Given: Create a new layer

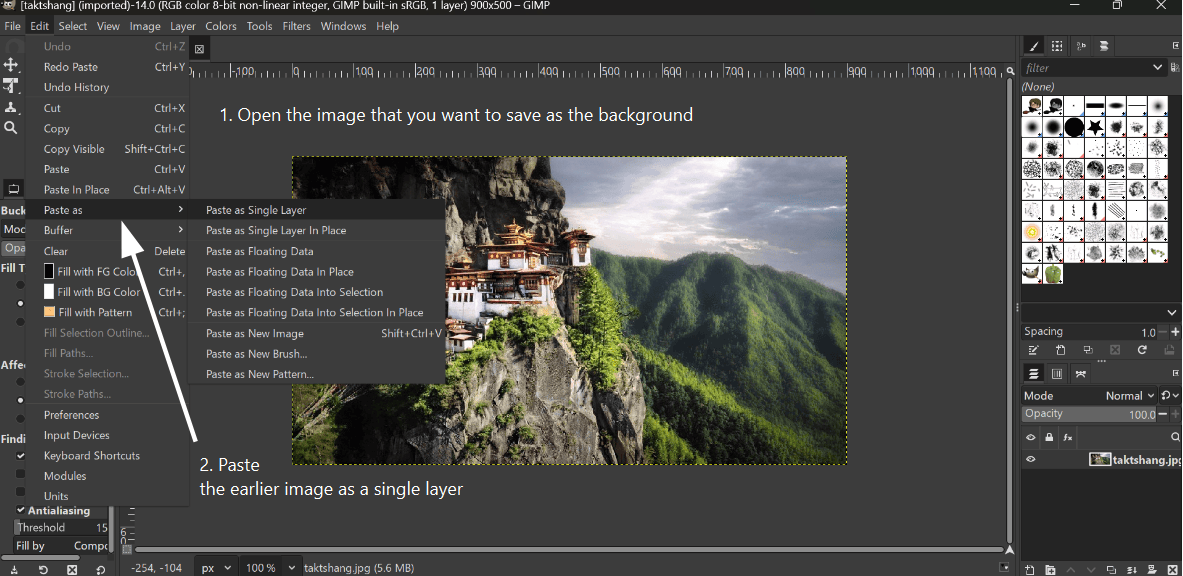Looking at the screenshot, I should coord(1028,568).
